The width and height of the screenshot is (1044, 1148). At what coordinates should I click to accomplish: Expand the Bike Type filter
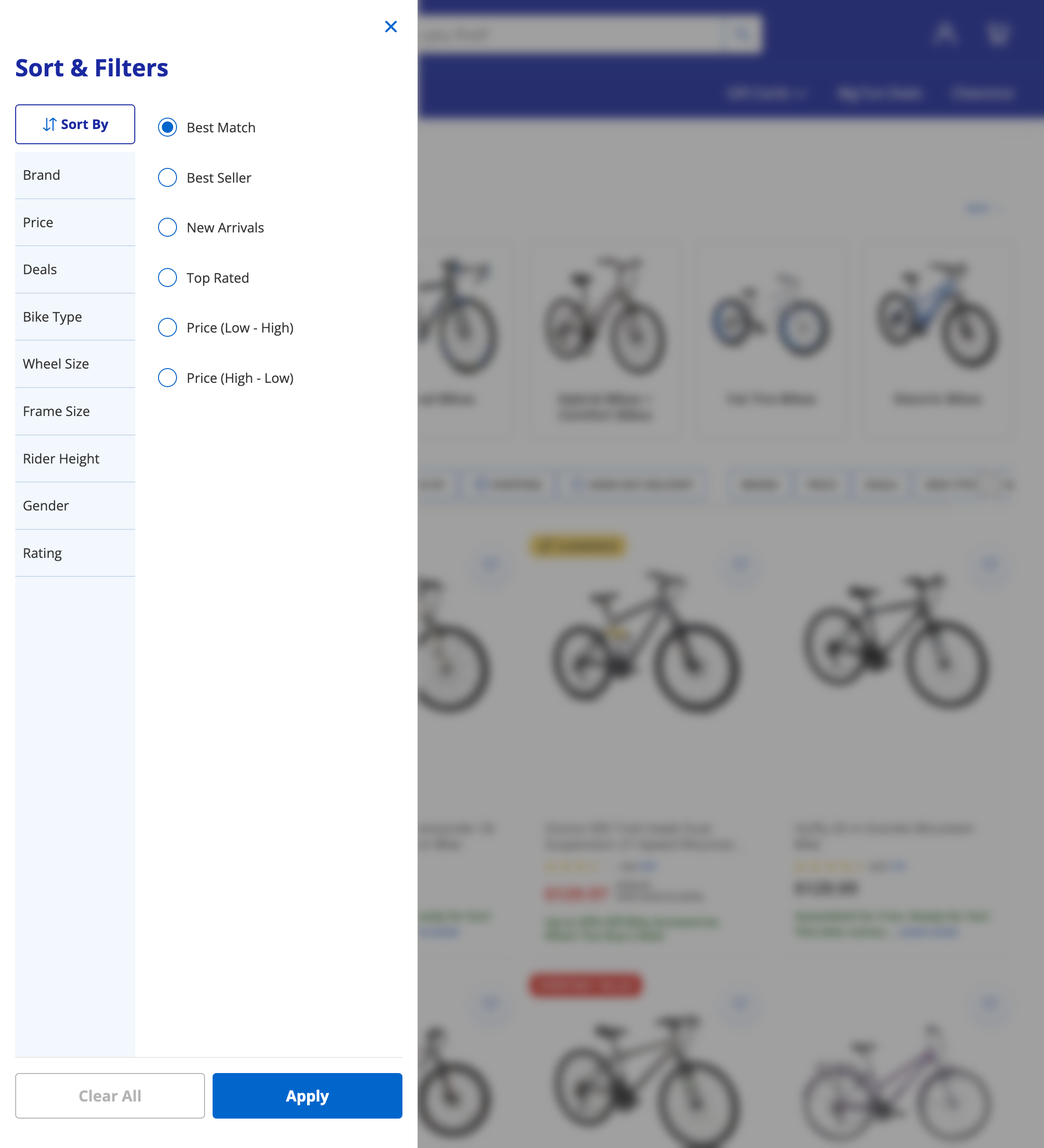pyautogui.click(x=75, y=316)
